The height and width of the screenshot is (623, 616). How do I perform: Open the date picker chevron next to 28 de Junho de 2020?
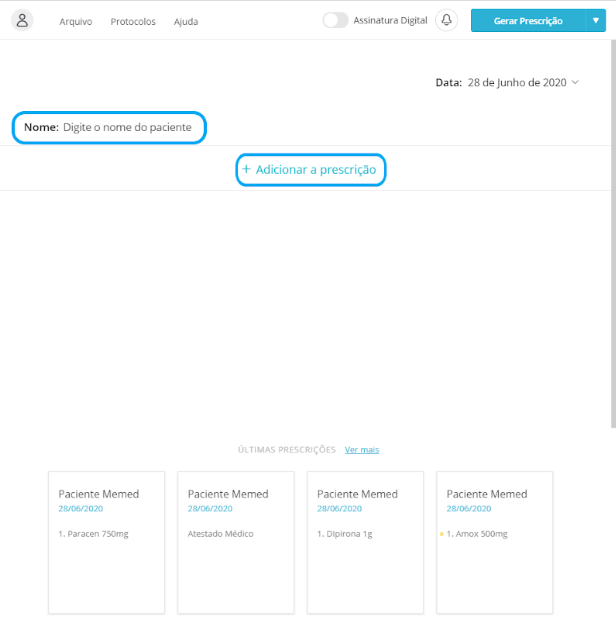[x=575, y=82]
